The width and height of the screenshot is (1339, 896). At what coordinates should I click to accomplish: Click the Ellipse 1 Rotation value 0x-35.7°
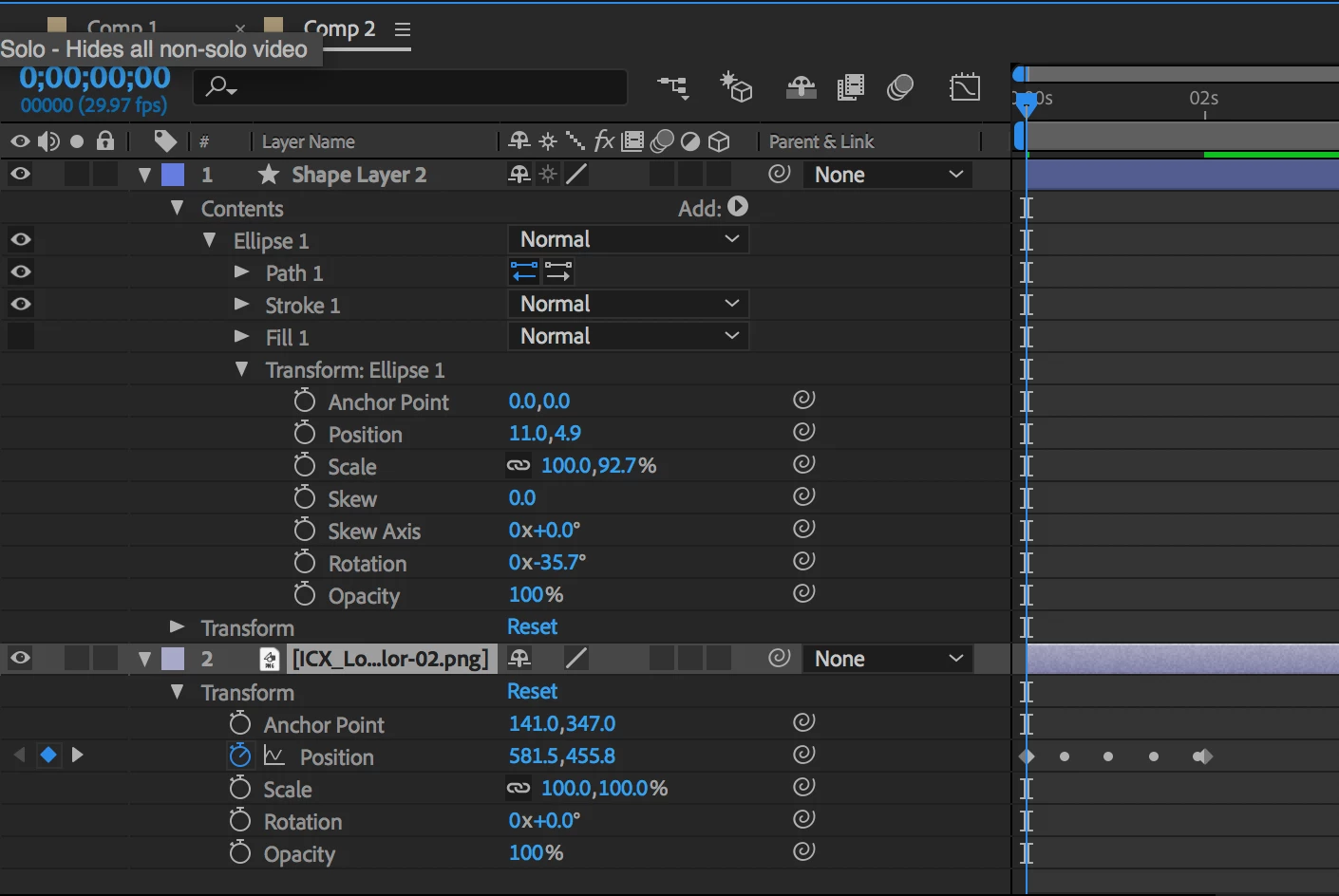click(547, 562)
